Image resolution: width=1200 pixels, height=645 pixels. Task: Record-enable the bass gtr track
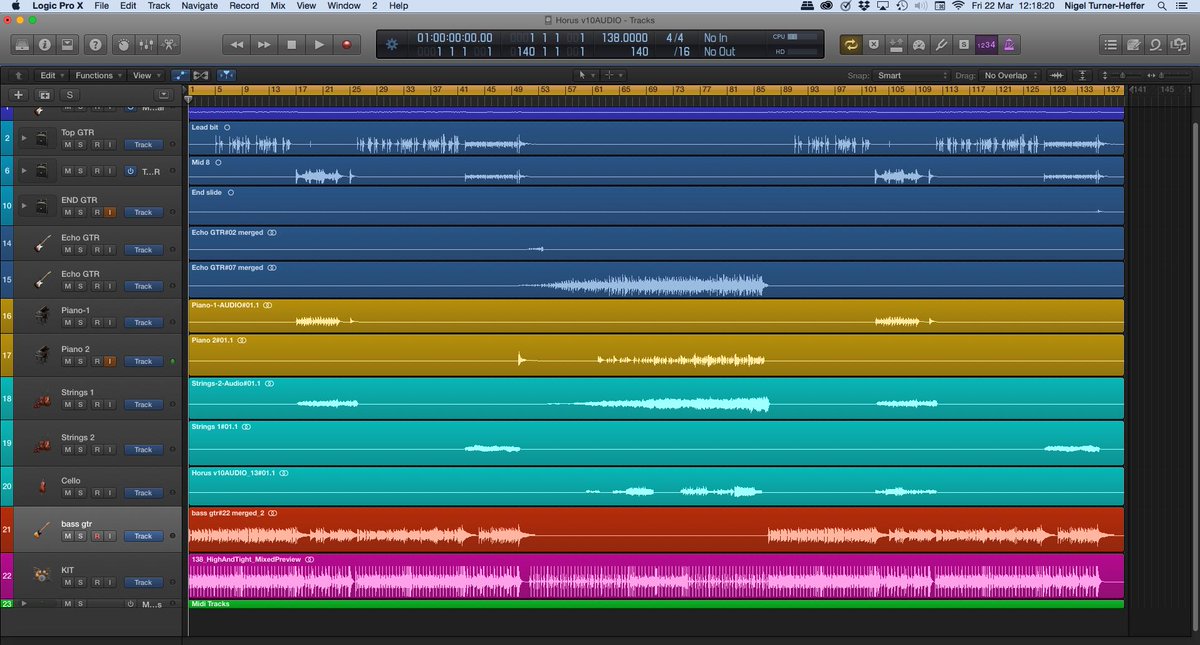(96, 536)
